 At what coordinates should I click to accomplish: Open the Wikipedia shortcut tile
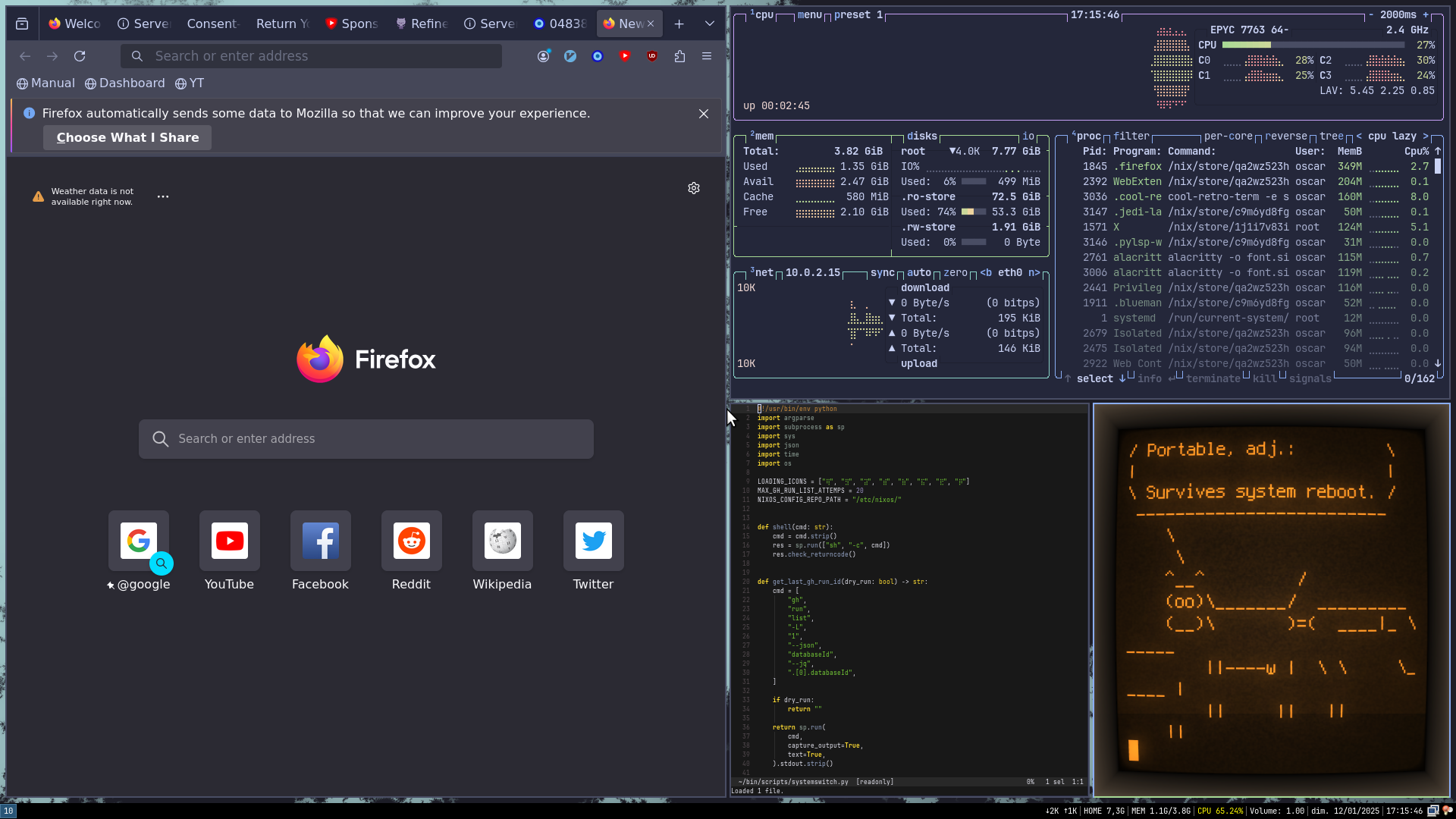tap(503, 551)
